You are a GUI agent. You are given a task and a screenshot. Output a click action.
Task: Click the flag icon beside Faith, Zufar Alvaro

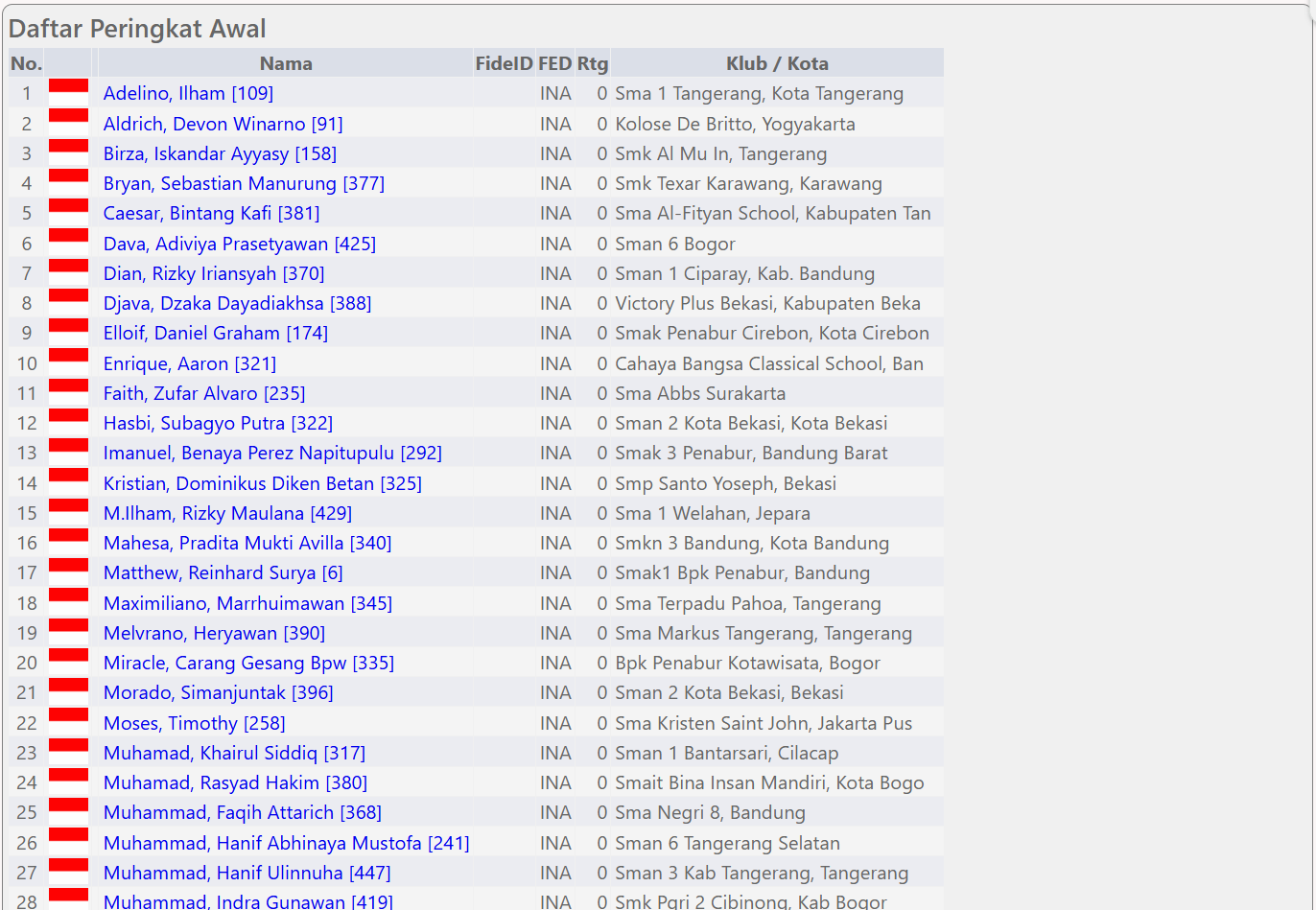[68, 392]
